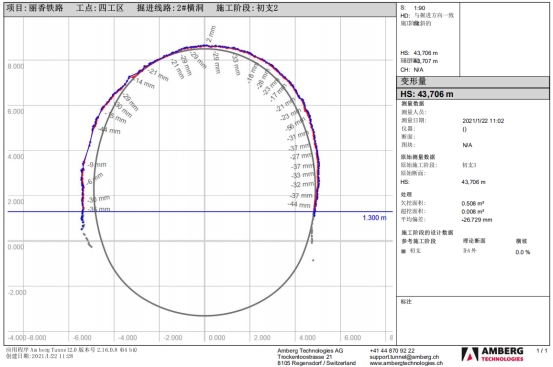This screenshot has height=367, width=553.
Task: Click the 8.000 vertical axis tick label
Action: click(16, 66)
